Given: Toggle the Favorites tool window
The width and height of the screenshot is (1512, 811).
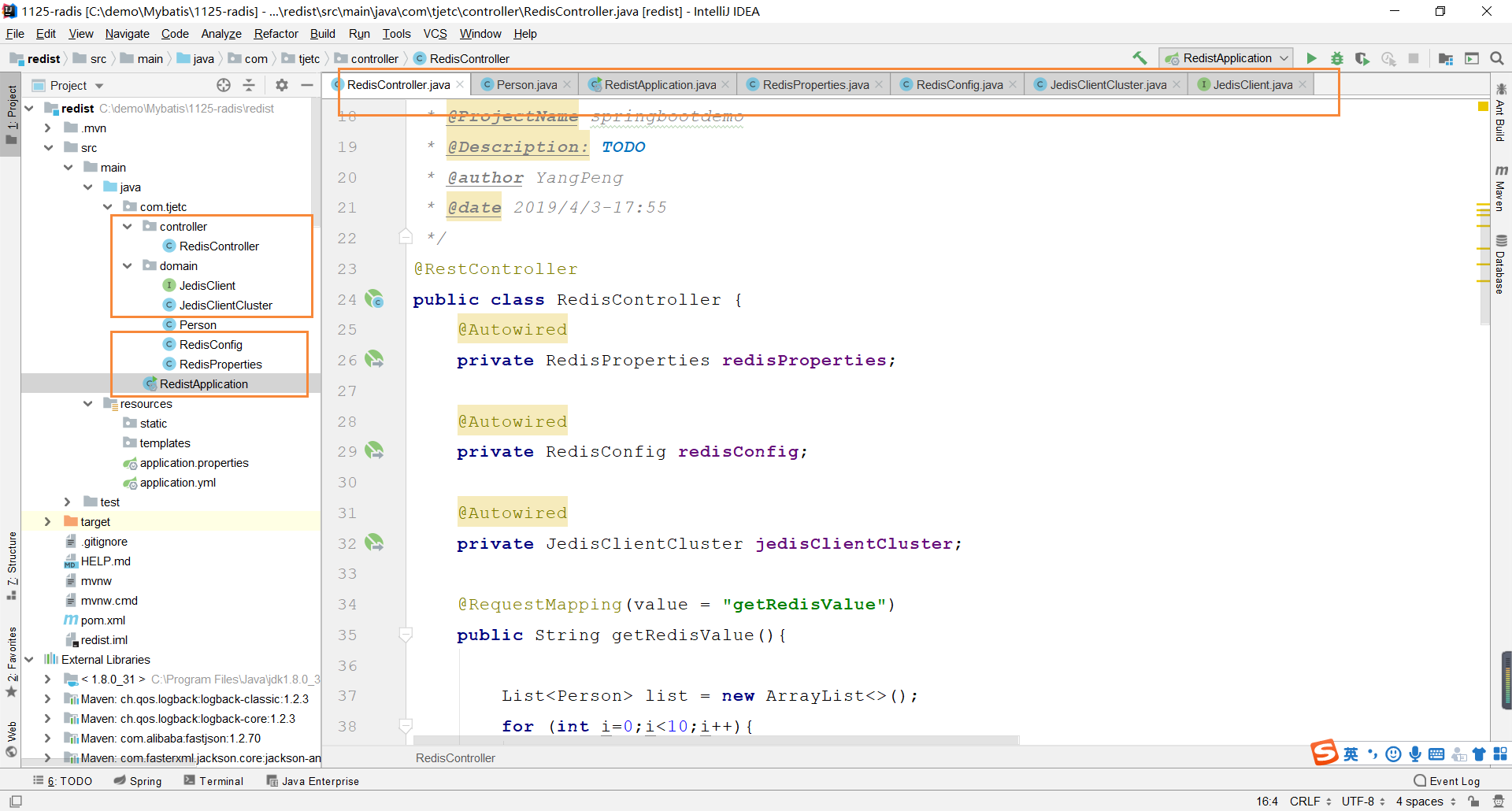Looking at the screenshot, I should (12, 662).
